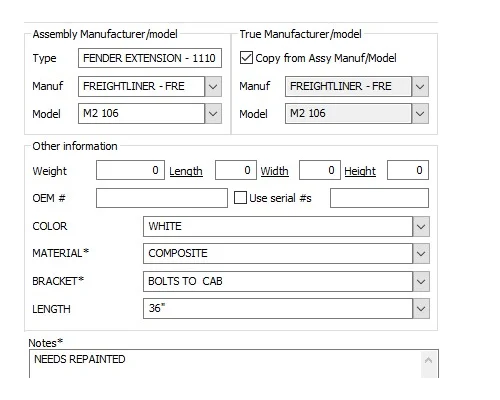
Task: Click the Length underlined label link
Action: pos(186,171)
